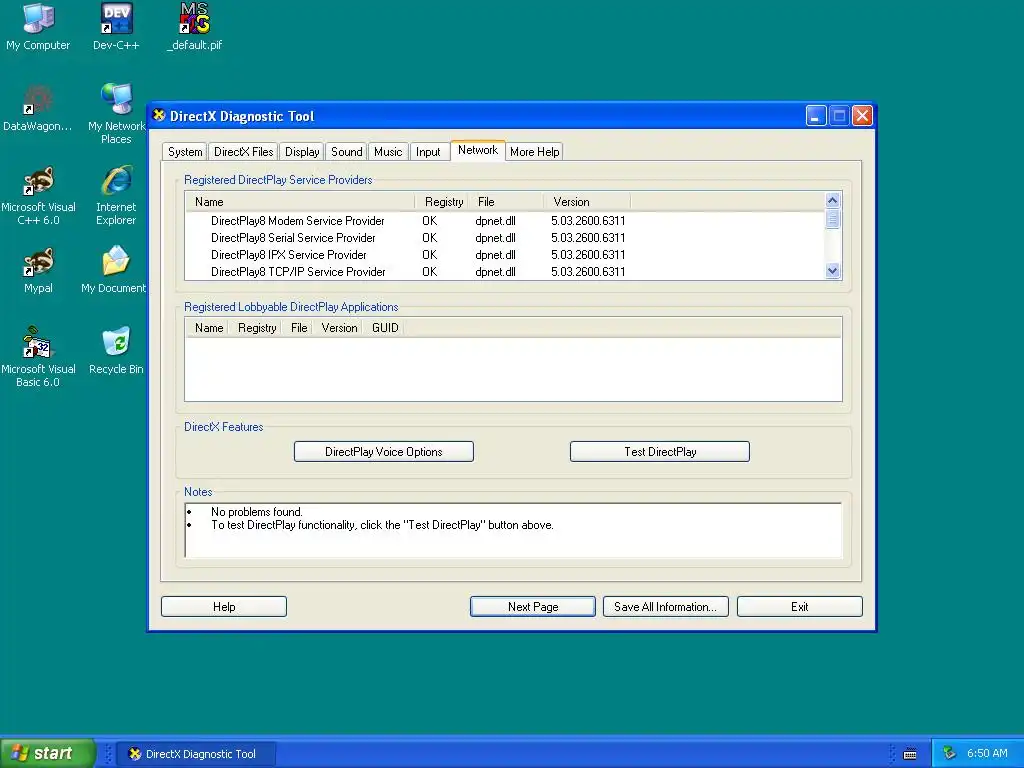The height and width of the screenshot is (768, 1024).
Task: Click GUID column header in lobbyable list
Action: click(x=385, y=328)
